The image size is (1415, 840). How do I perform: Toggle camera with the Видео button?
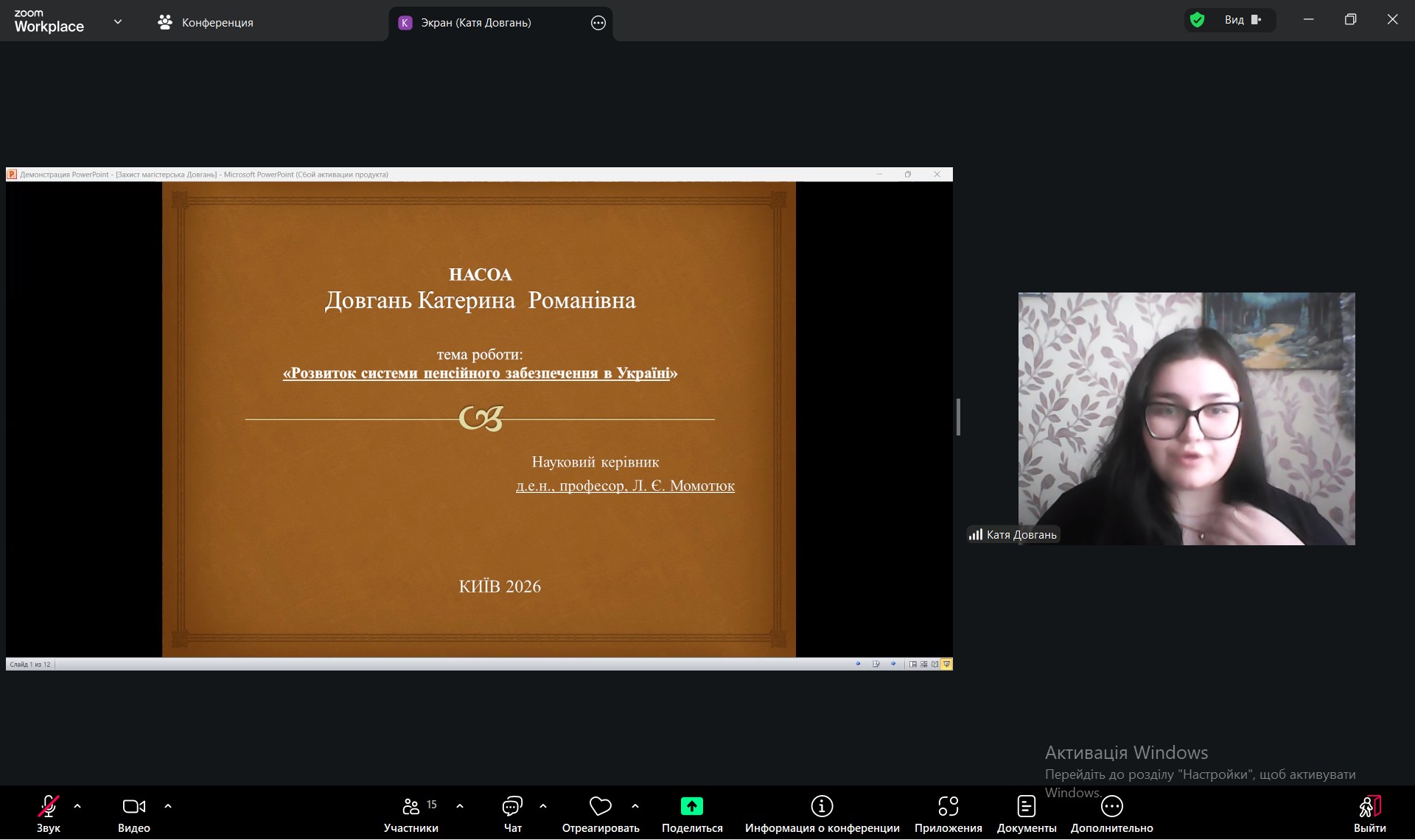pos(133,807)
